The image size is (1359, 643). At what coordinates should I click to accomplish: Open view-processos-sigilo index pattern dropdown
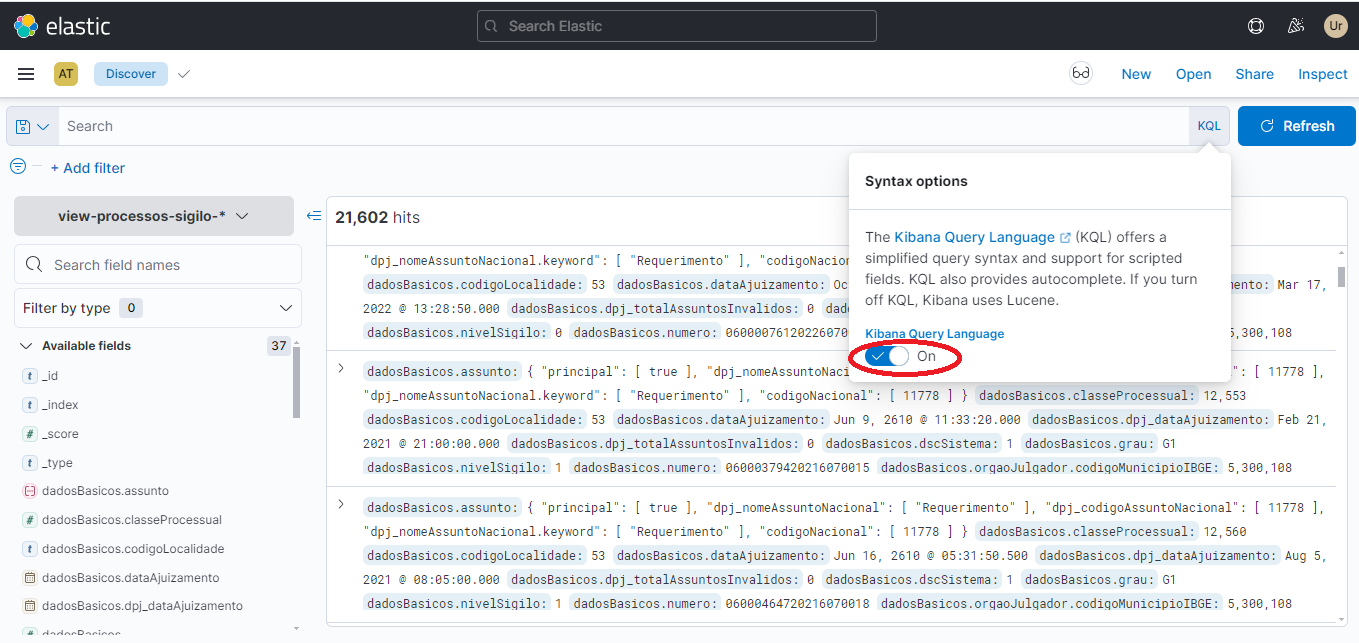tap(153, 216)
